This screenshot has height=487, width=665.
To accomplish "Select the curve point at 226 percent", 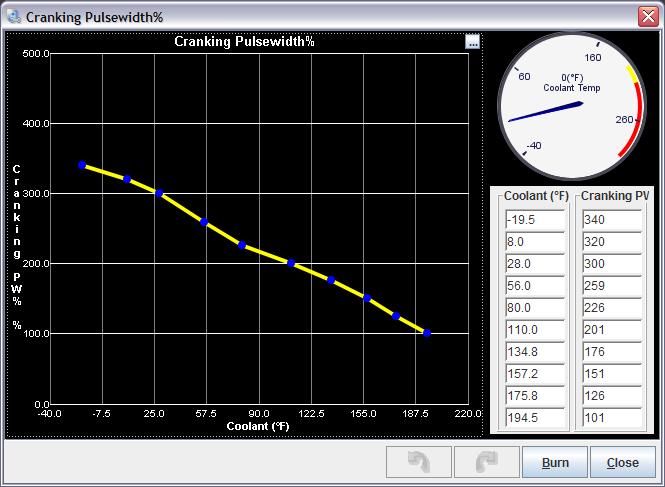I will (x=242, y=245).
